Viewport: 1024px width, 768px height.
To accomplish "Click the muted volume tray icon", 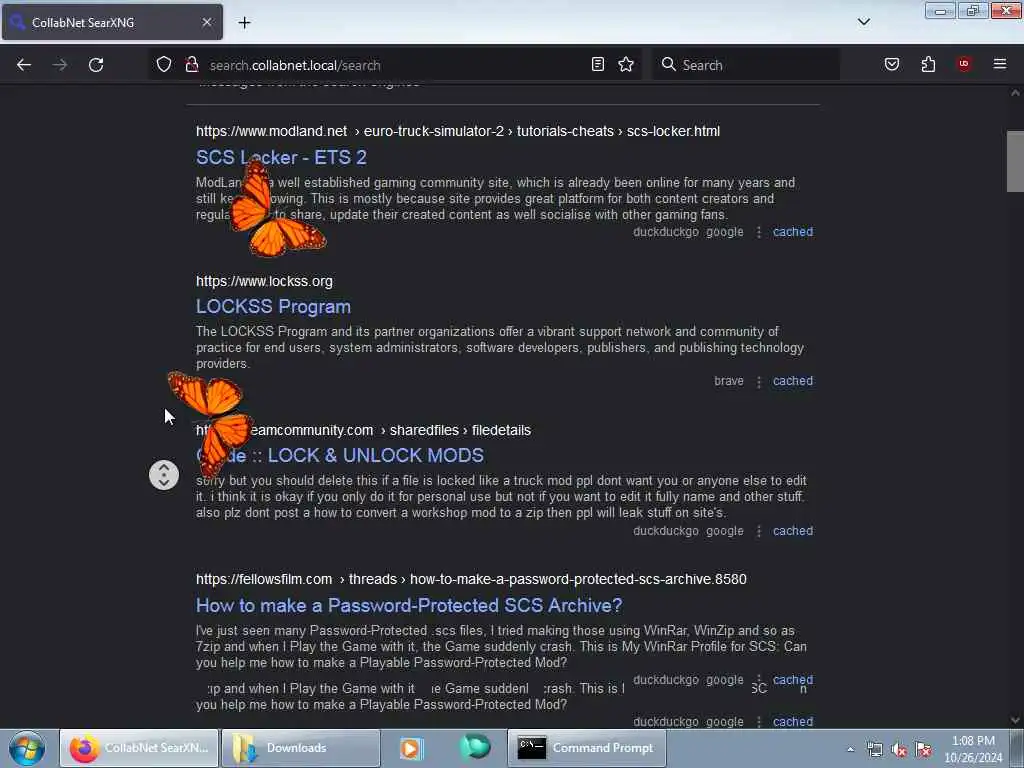I will 899,750.
